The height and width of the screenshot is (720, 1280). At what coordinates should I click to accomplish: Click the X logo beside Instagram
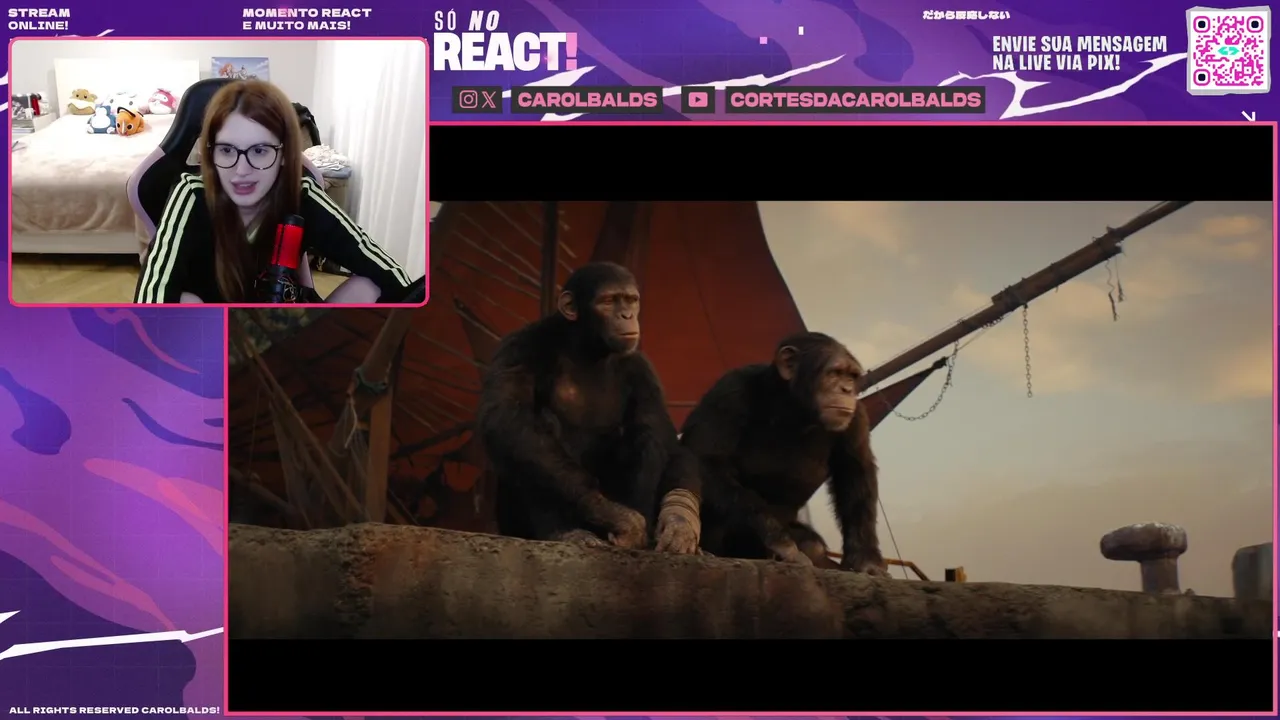489,99
